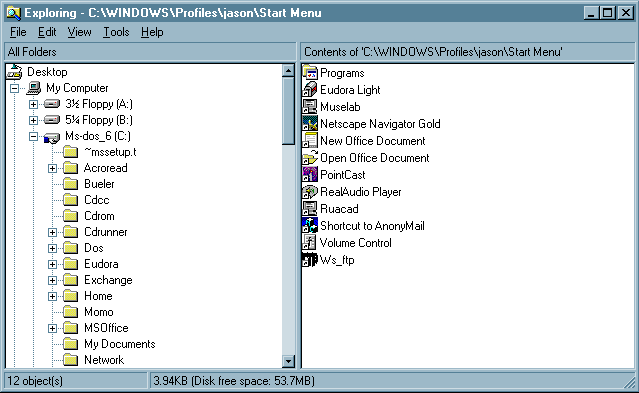Expand the MSOffice folder node
639x393 pixels.
52,328
